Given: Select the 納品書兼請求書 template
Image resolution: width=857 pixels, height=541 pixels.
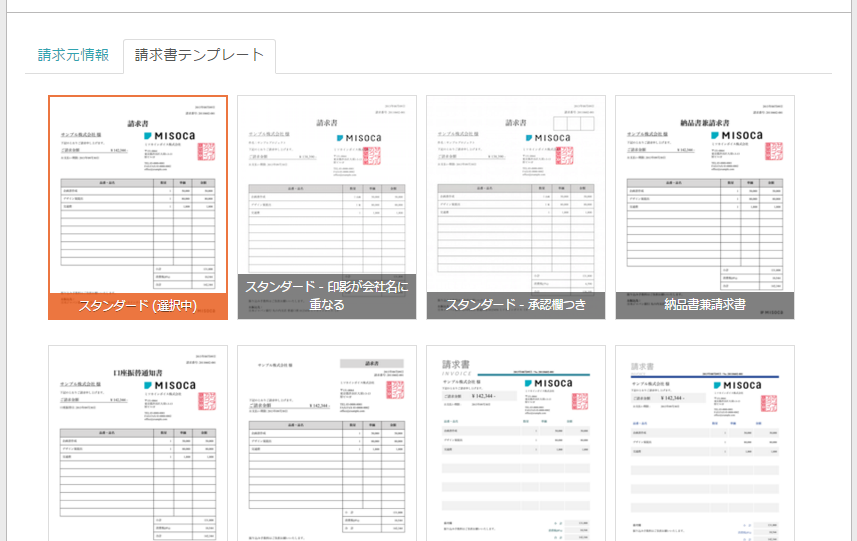Looking at the screenshot, I should (705, 208).
